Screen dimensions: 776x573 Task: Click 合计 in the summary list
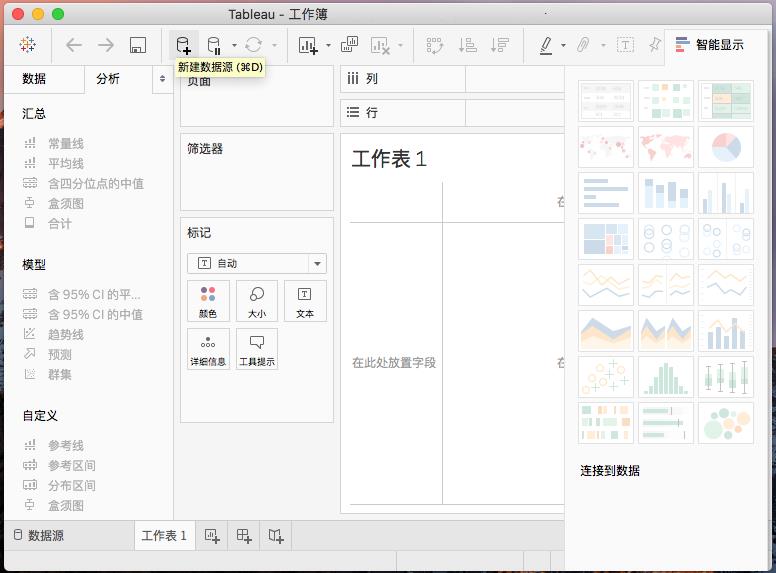click(60, 224)
